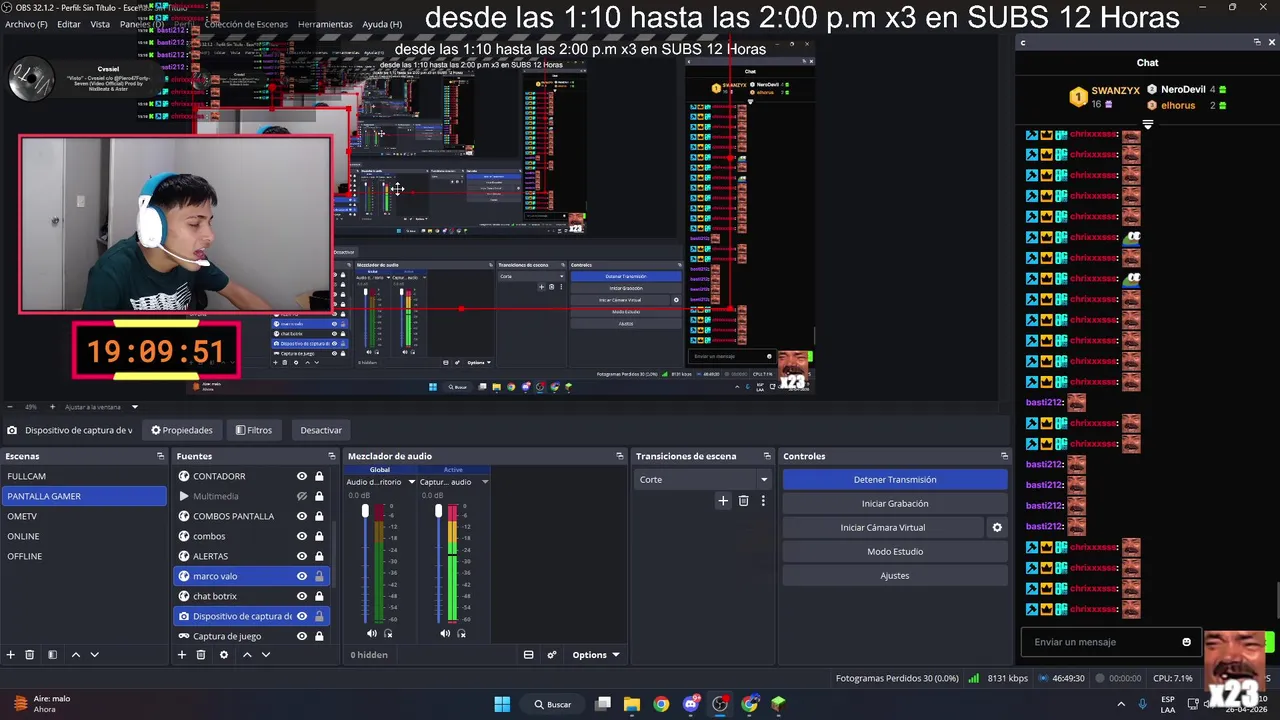This screenshot has height=720, width=1280.
Task: Remove the transition with trash icon
Action: pos(743,501)
